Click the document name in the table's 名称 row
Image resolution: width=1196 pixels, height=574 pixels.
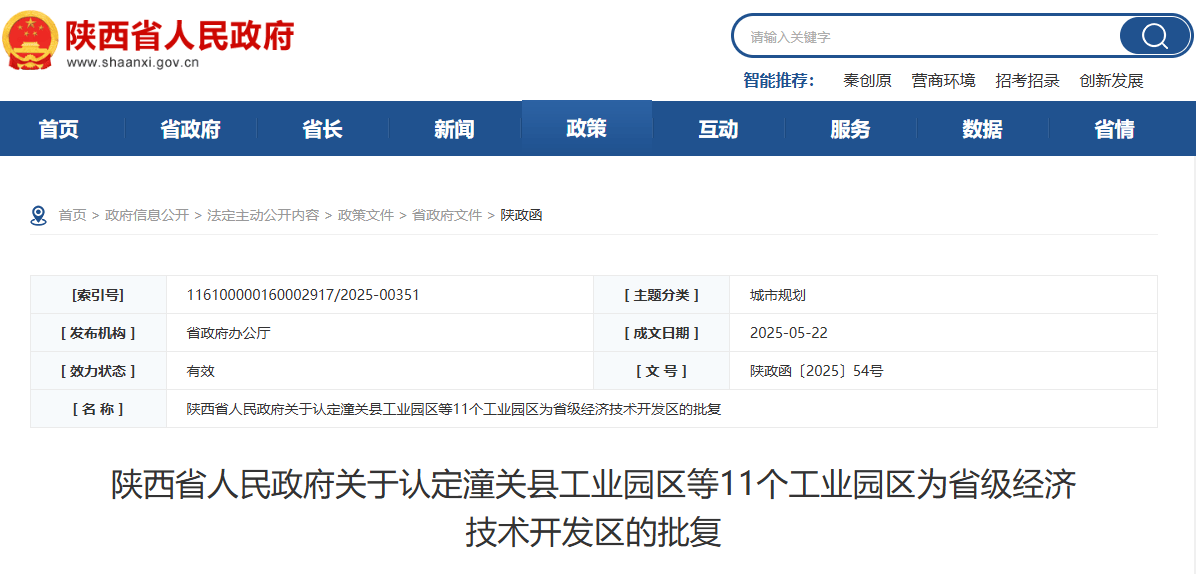(x=454, y=409)
